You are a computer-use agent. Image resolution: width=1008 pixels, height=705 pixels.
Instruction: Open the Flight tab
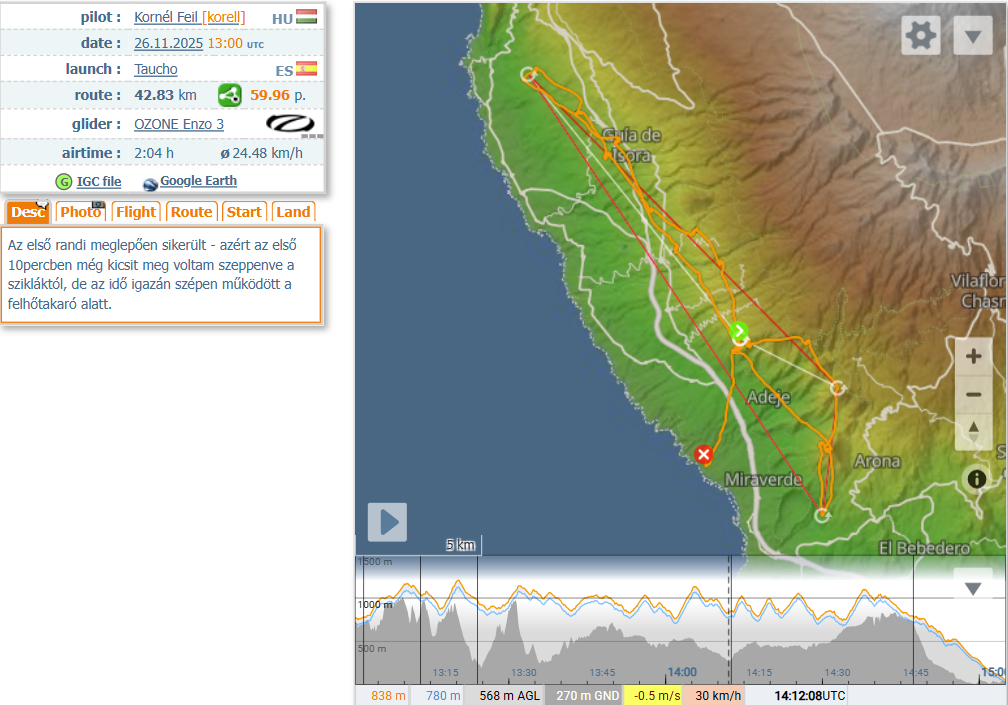point(135,212)
